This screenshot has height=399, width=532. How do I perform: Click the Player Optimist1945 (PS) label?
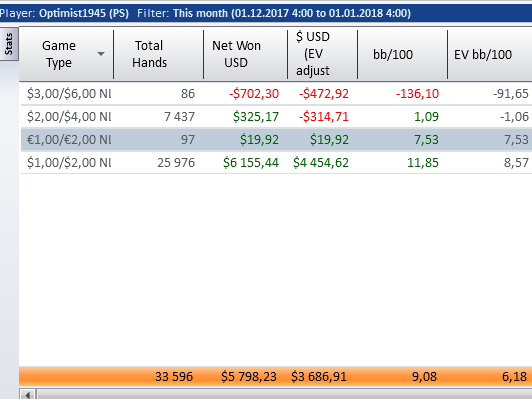tap(64, 13)
